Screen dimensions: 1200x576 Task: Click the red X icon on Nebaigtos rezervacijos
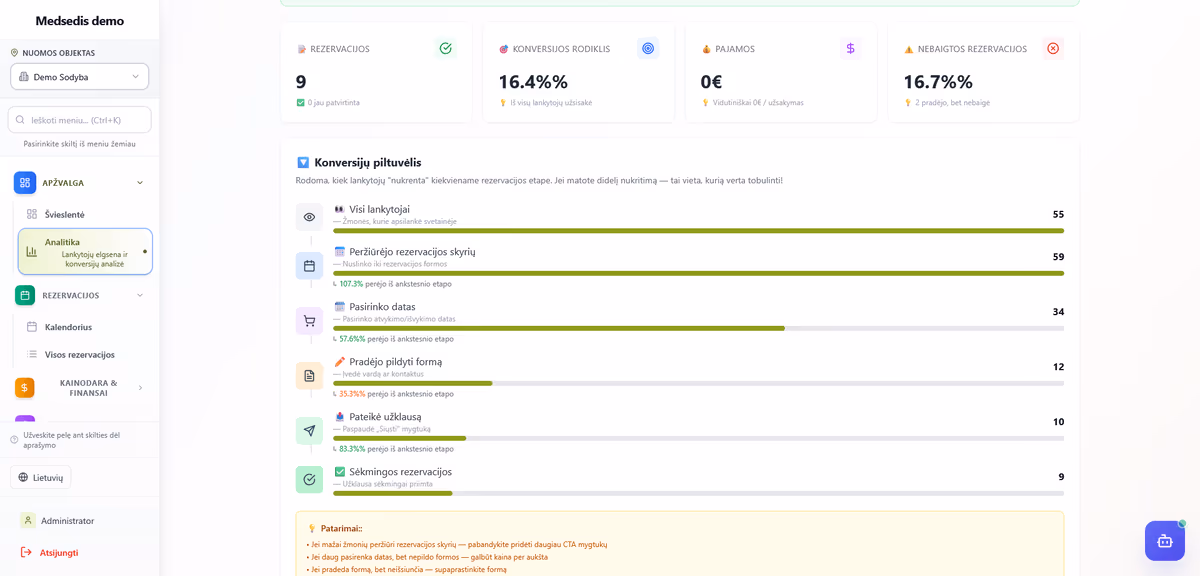point(1052,48)
